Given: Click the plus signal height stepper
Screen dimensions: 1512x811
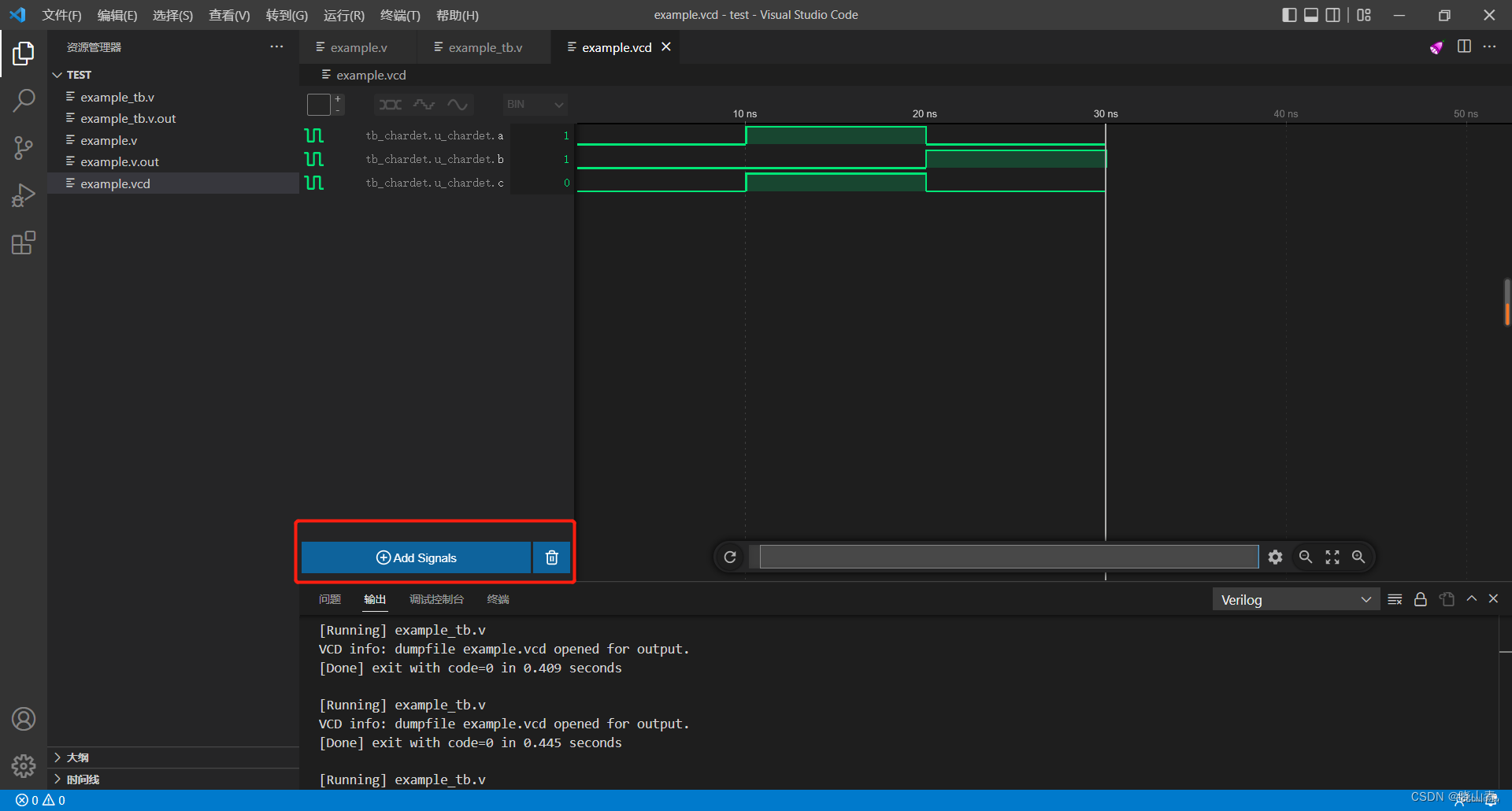Looking at the screenshot, I should pos(338,98).
